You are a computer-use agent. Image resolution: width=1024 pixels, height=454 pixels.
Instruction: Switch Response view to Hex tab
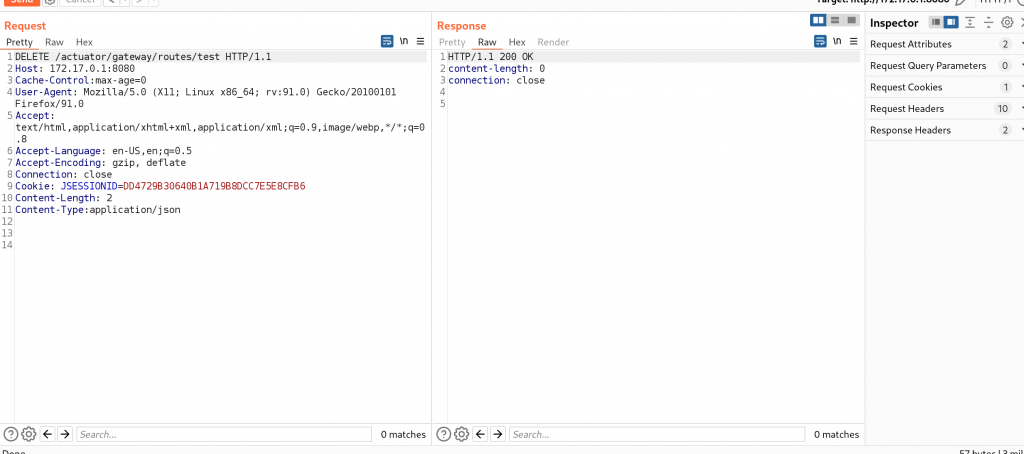(517, 42)
